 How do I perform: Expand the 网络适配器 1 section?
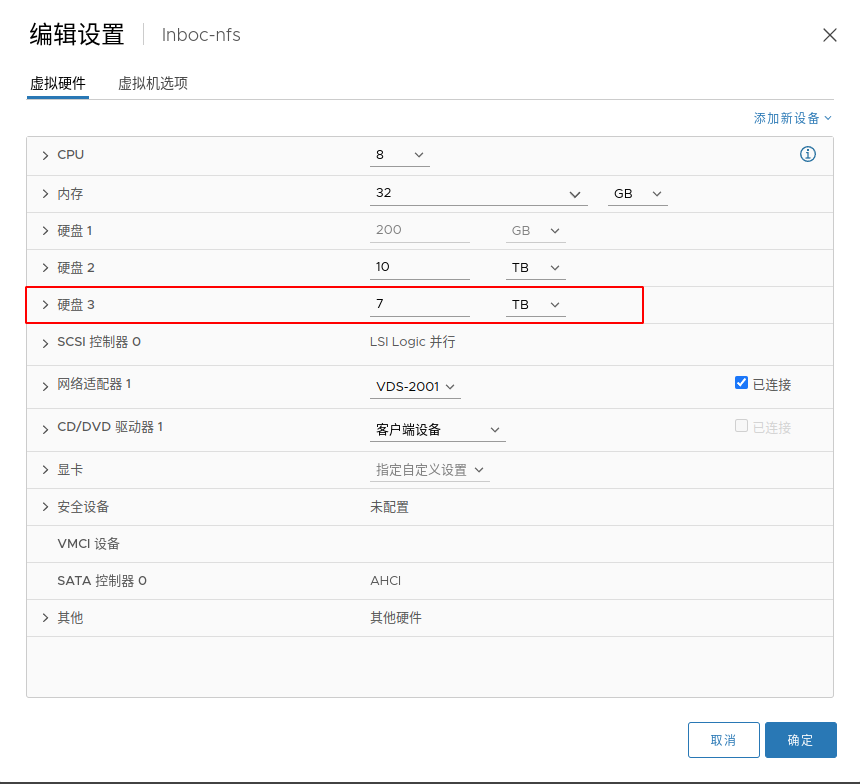[x=46, y=386]
